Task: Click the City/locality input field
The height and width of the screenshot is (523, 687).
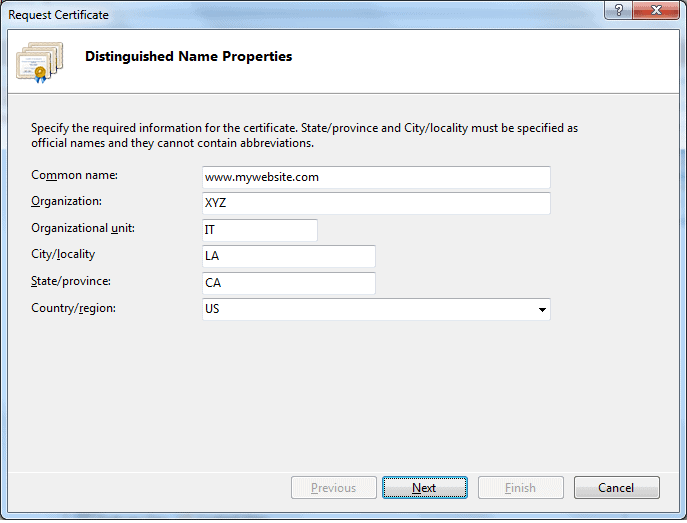Action: (288, 257)
